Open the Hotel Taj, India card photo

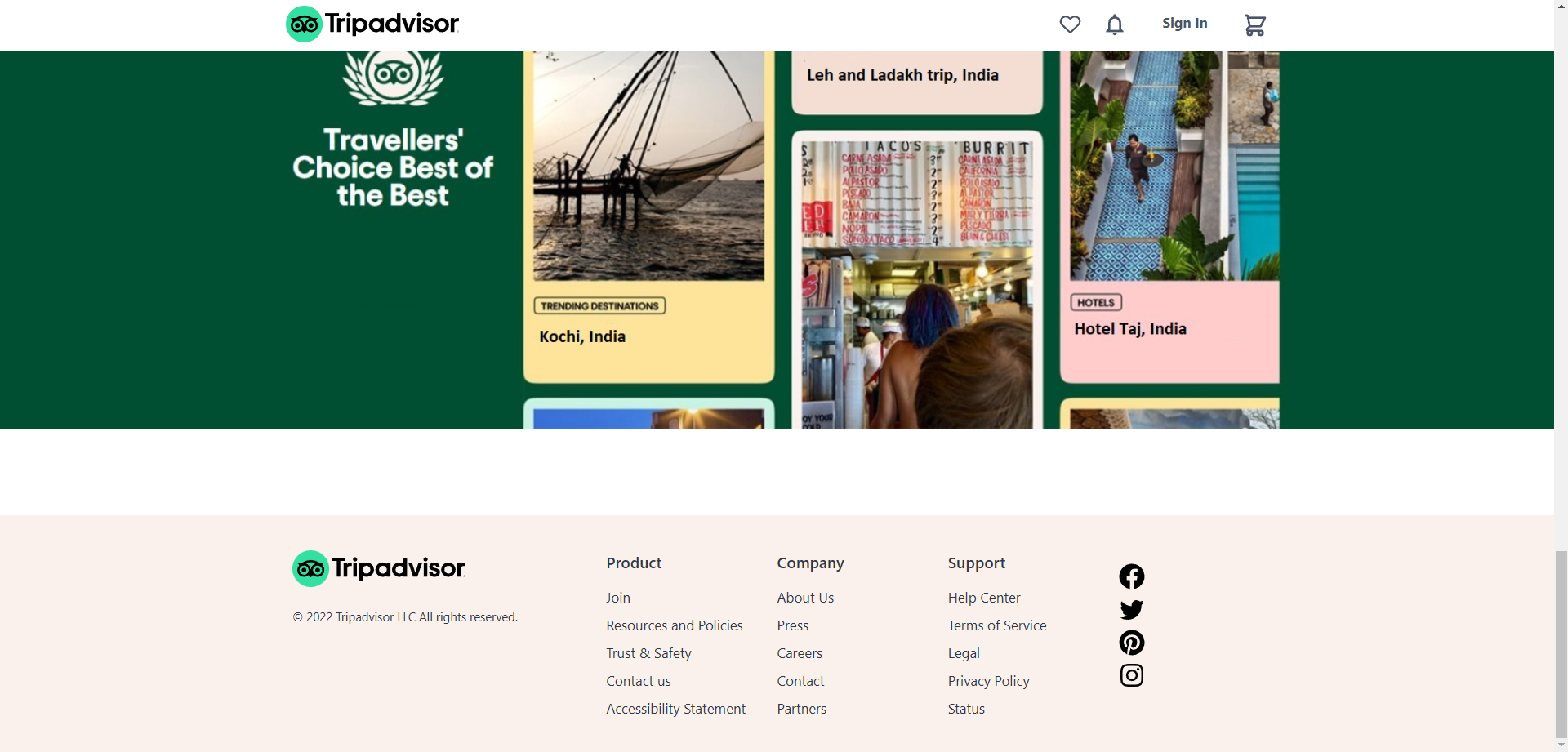point(1174,166)
